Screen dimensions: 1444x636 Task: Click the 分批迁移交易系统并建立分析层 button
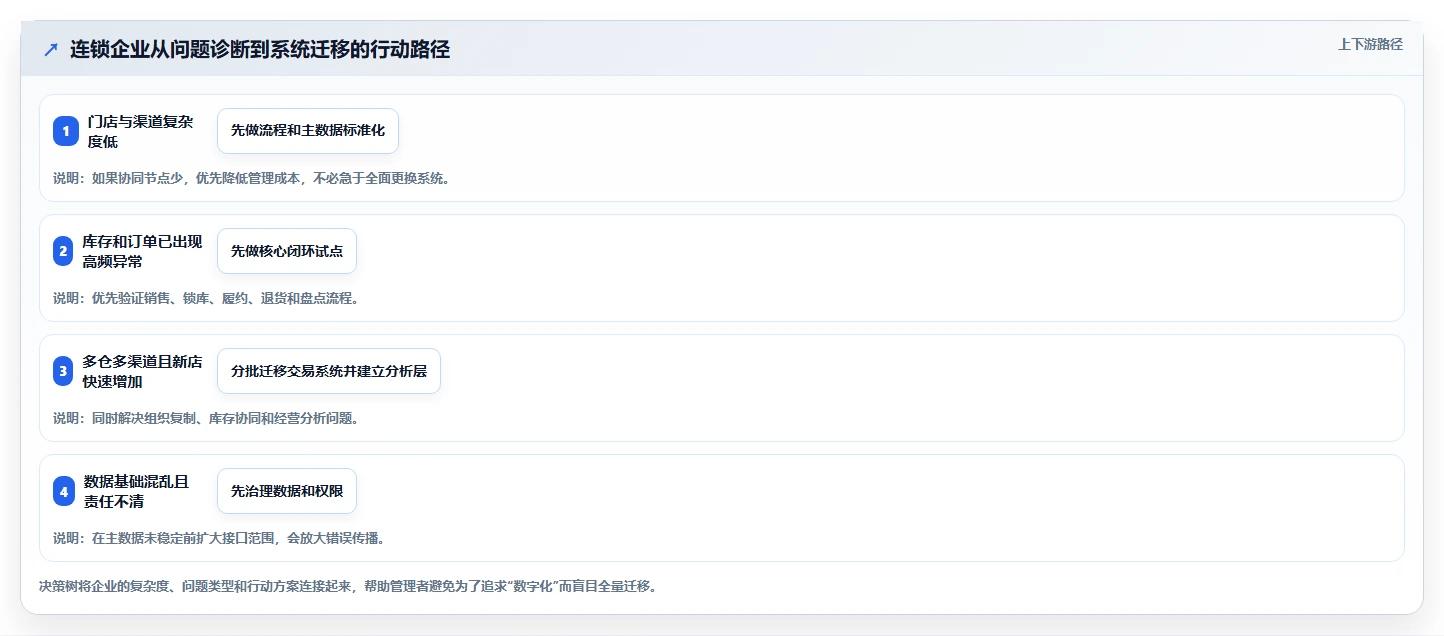click(x=329, y=371)
